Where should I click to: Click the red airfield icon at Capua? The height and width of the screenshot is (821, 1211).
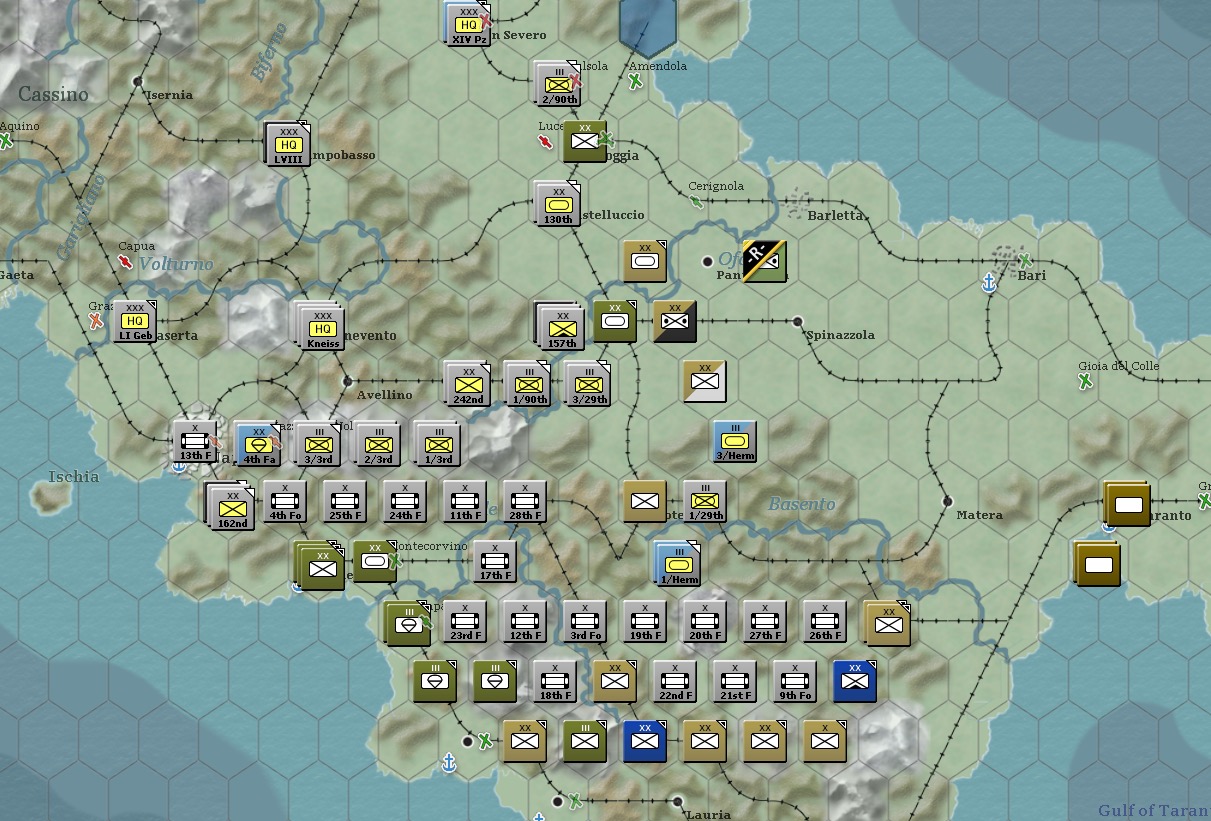coord(125,262)
